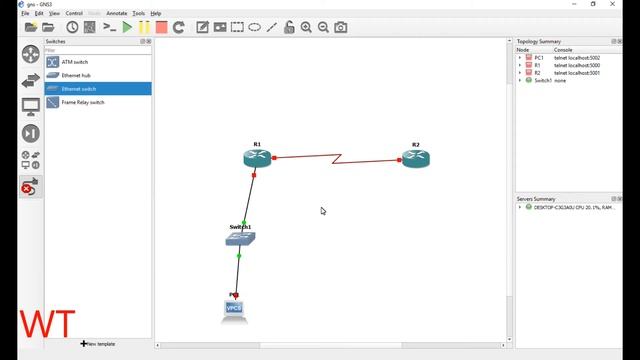This screenshot has width=640, height=360.
Task: Browse security devices sidebar icon
Action: pyautogui.click(x=31, y=133)
